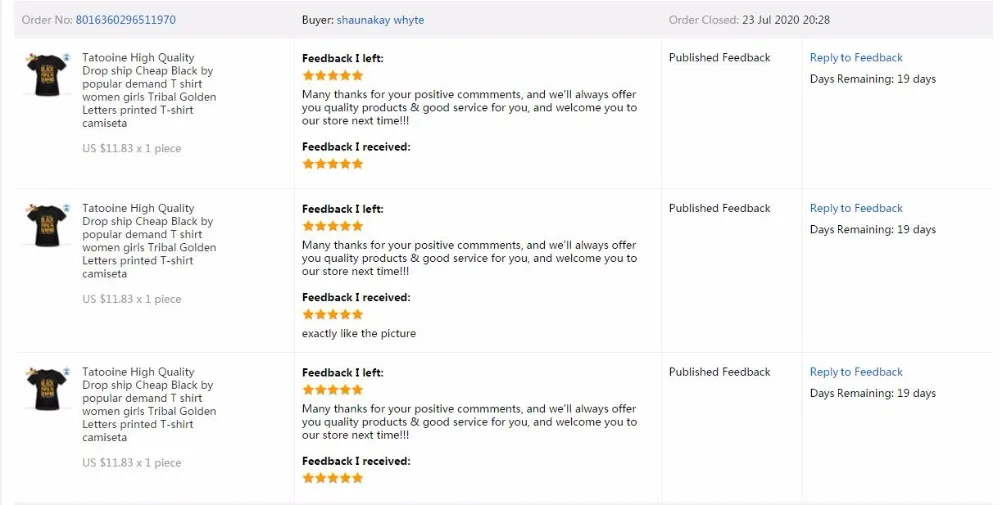1000x505 pixels.
Task: Click stars under second row's Feedback I left
Action: 333,227
